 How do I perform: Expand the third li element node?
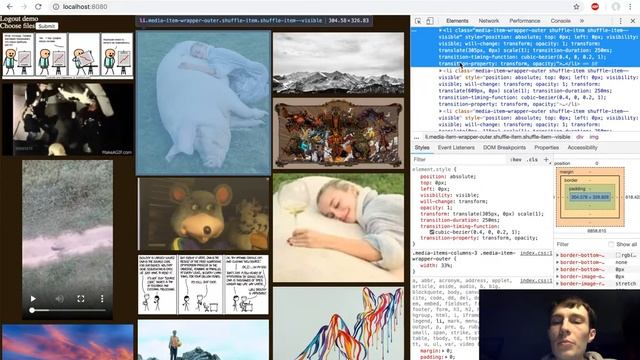(440, 111)
